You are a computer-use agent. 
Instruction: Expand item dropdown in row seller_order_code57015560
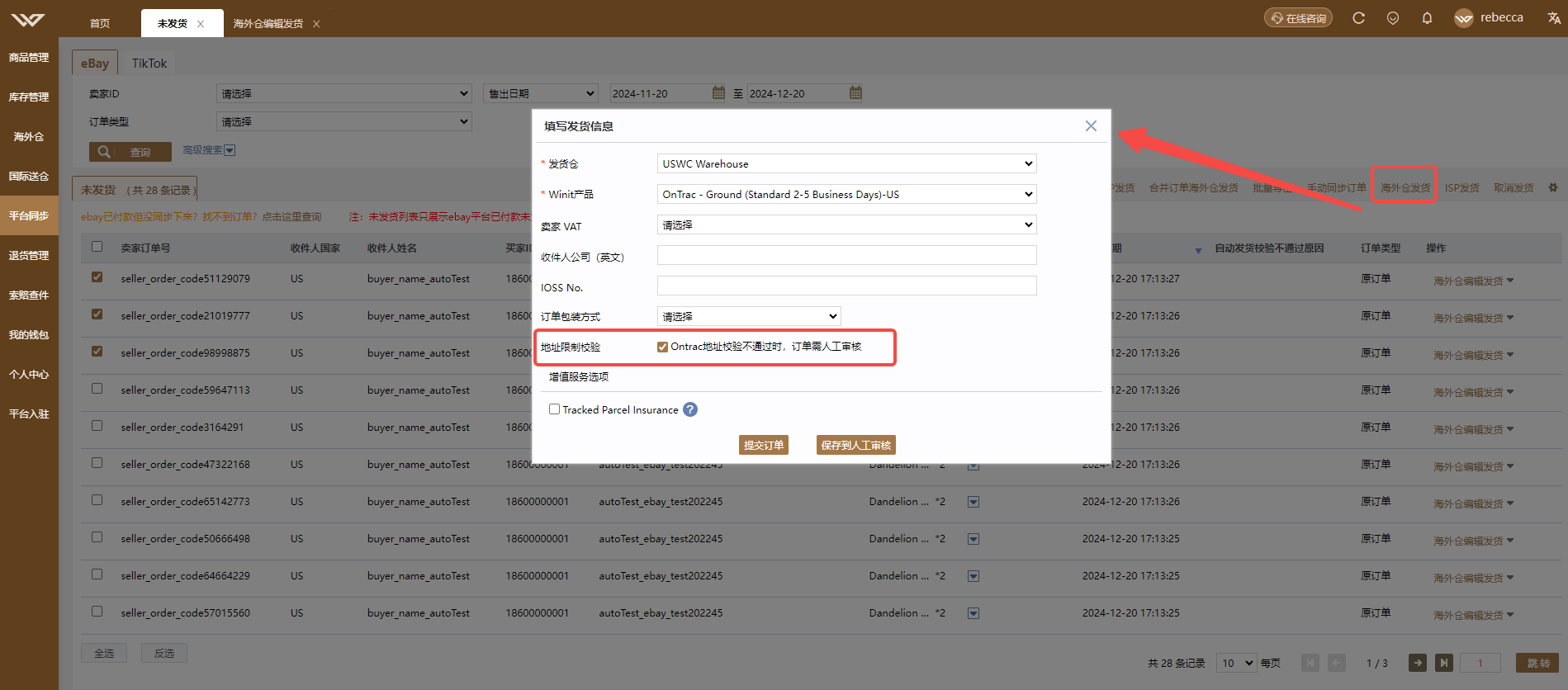click(x=973, y=613)
